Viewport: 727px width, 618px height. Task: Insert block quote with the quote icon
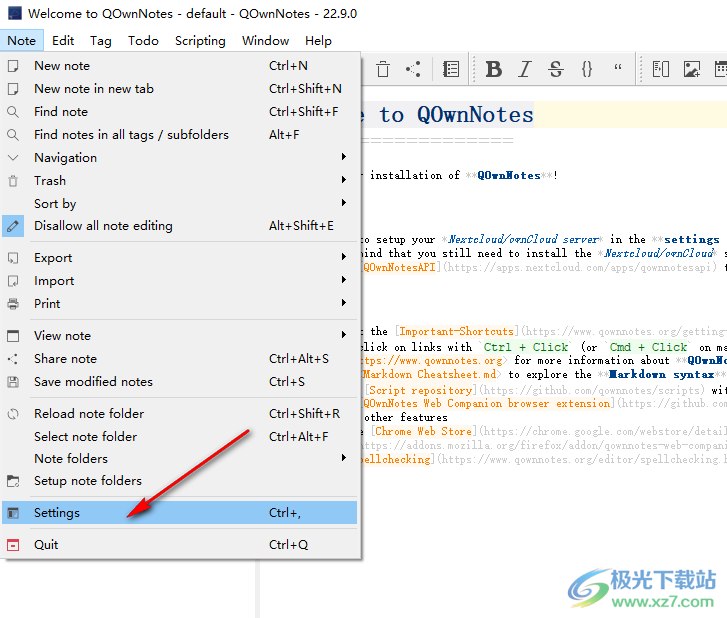(x=618, y=68)
